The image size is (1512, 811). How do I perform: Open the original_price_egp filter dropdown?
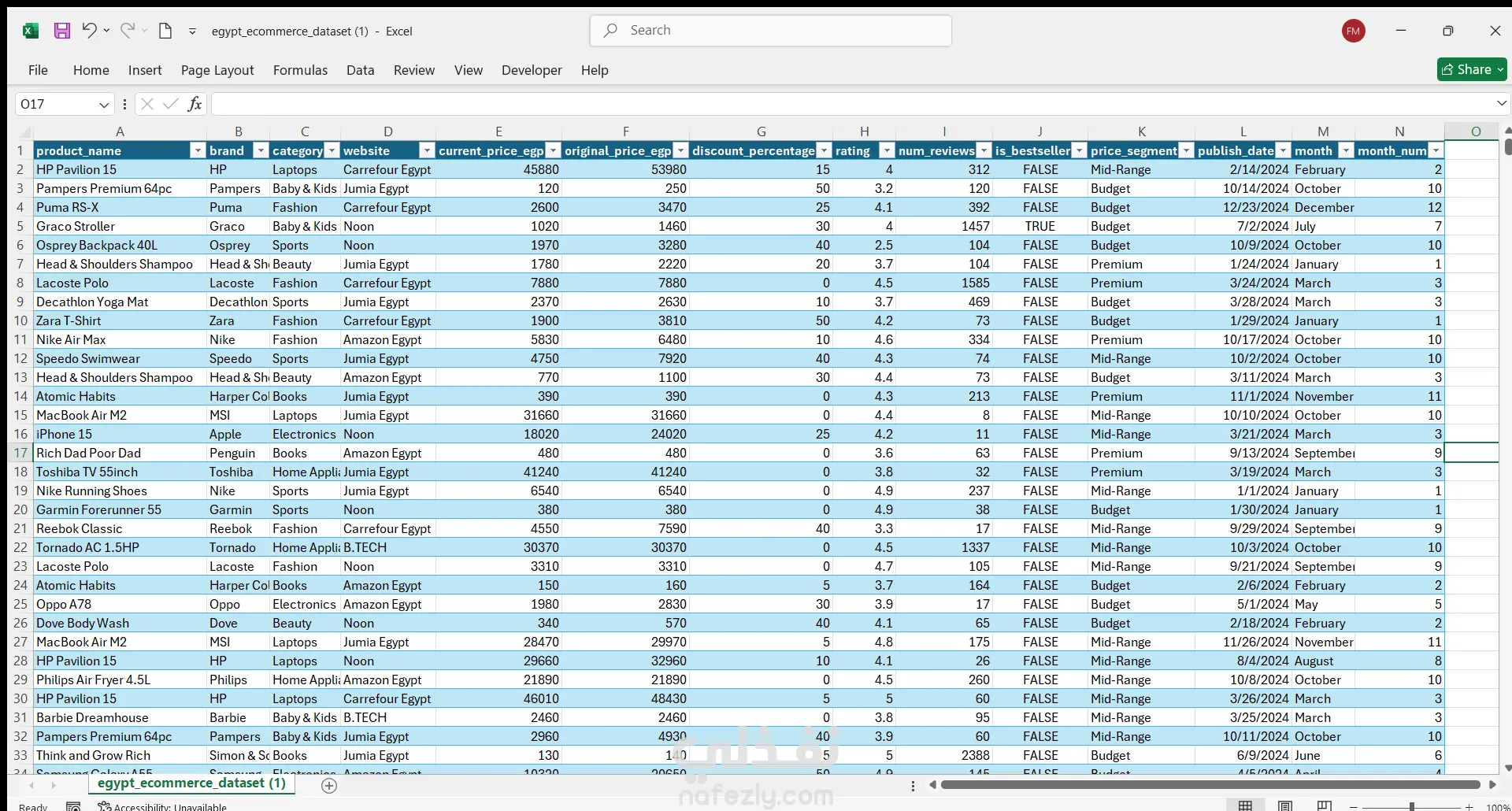680,150
